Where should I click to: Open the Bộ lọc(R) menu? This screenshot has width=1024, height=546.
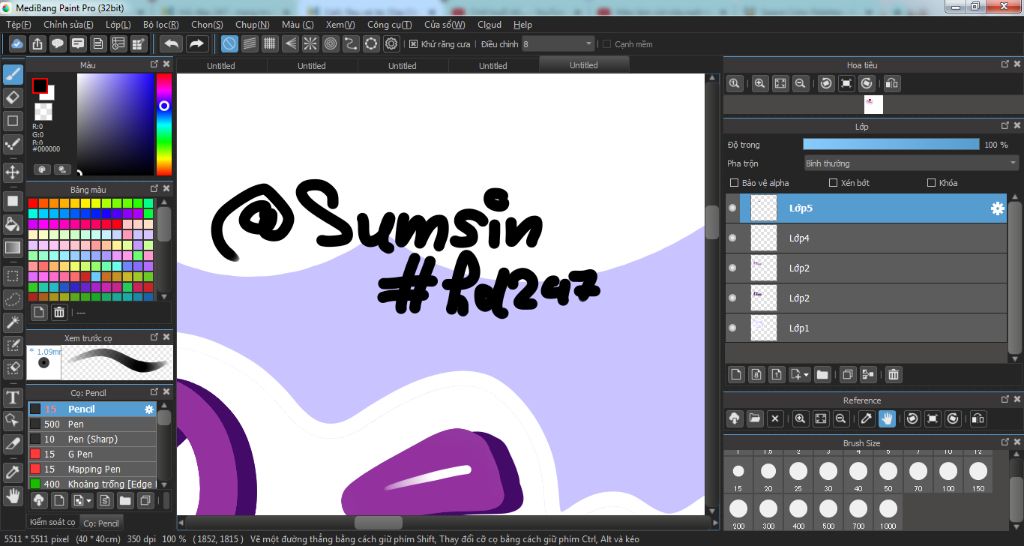161,25
